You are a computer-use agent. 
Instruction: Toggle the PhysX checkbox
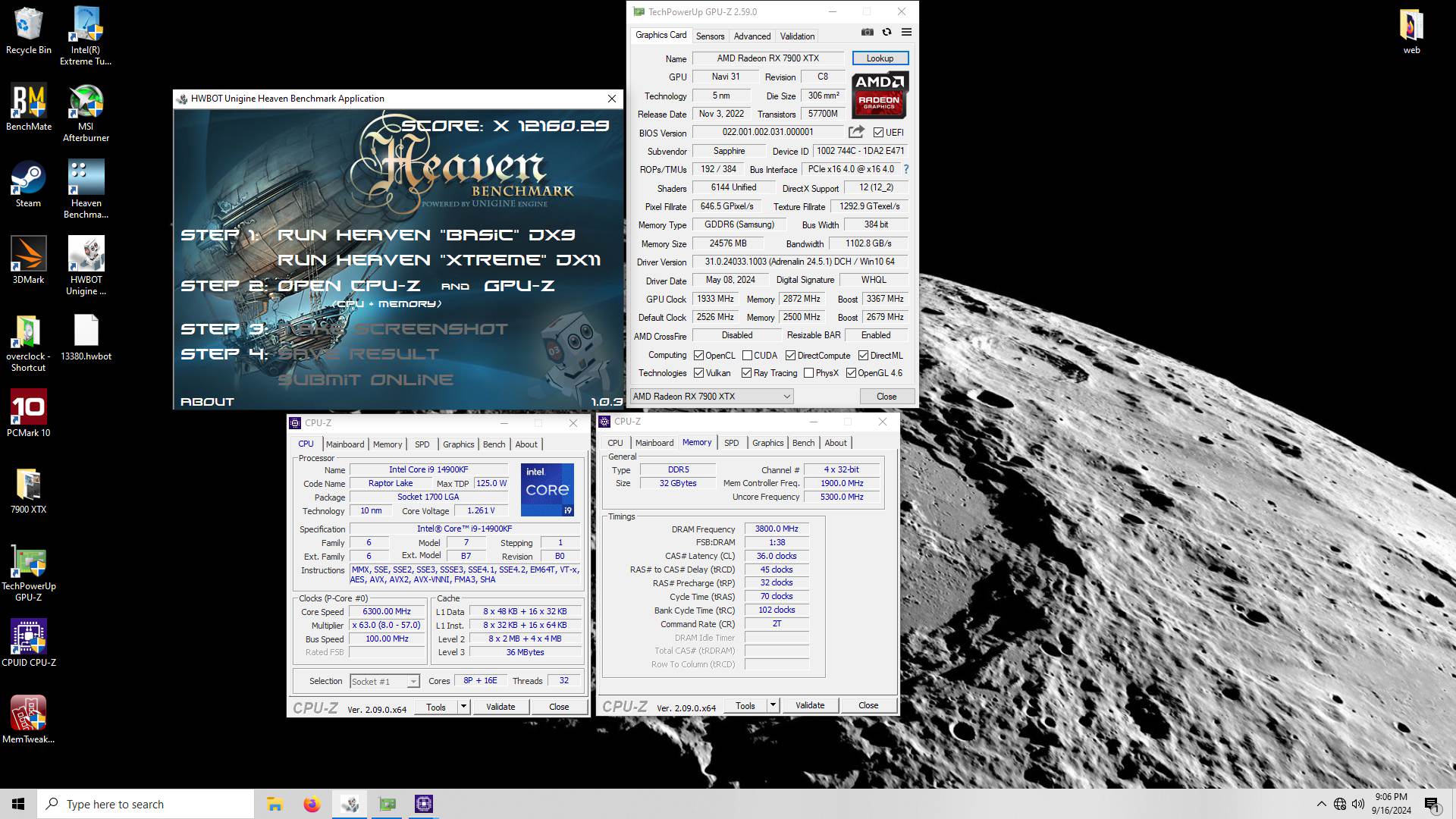tap(808, 373)
